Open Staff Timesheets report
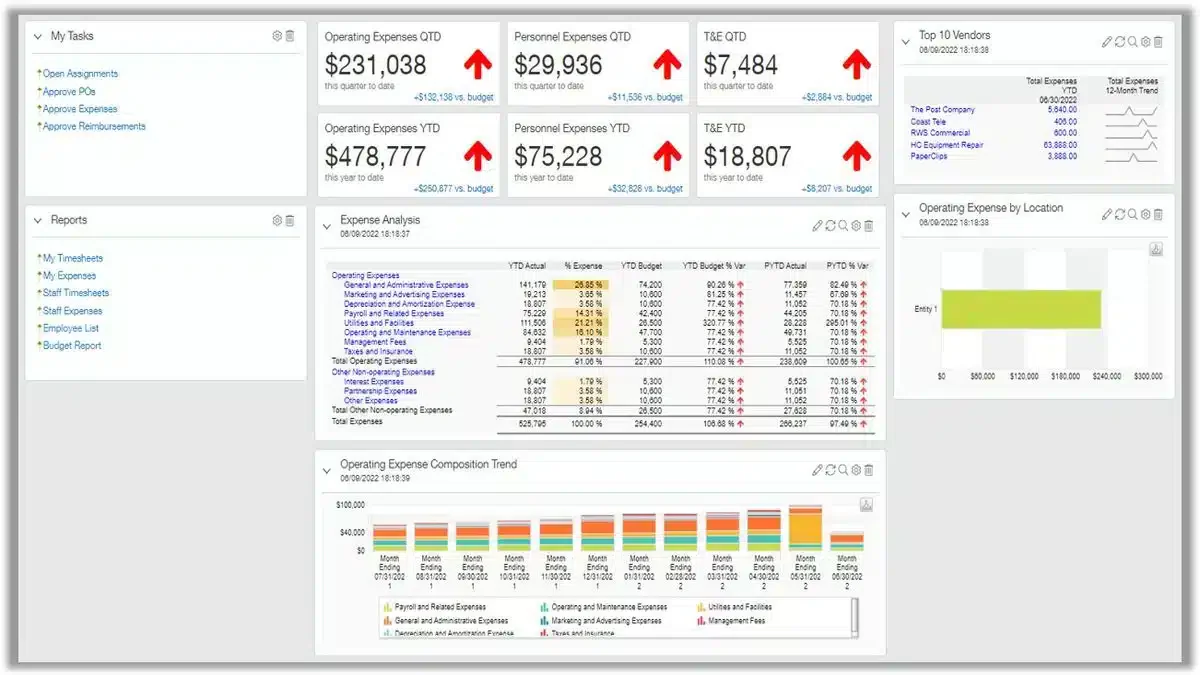The height and width of the screenshot is (675, 1200). 76,293
